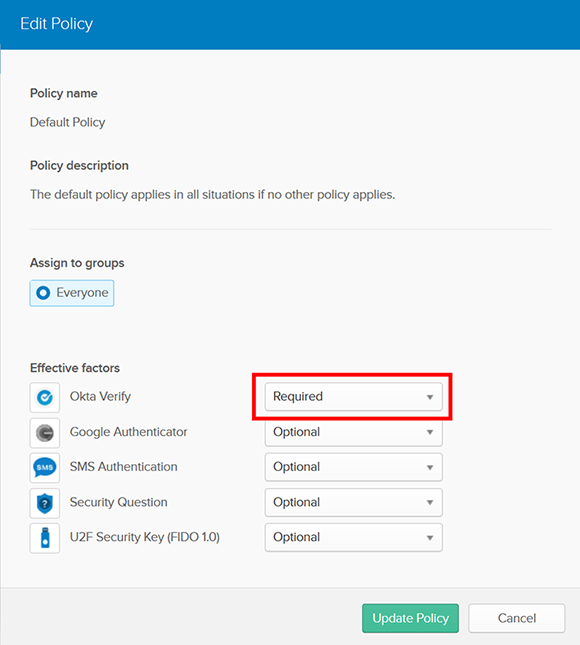580x645 pixels.
Task: Open the Okta Verify Required dropdown
Action: pyautogui.click(x=353, y=397)
